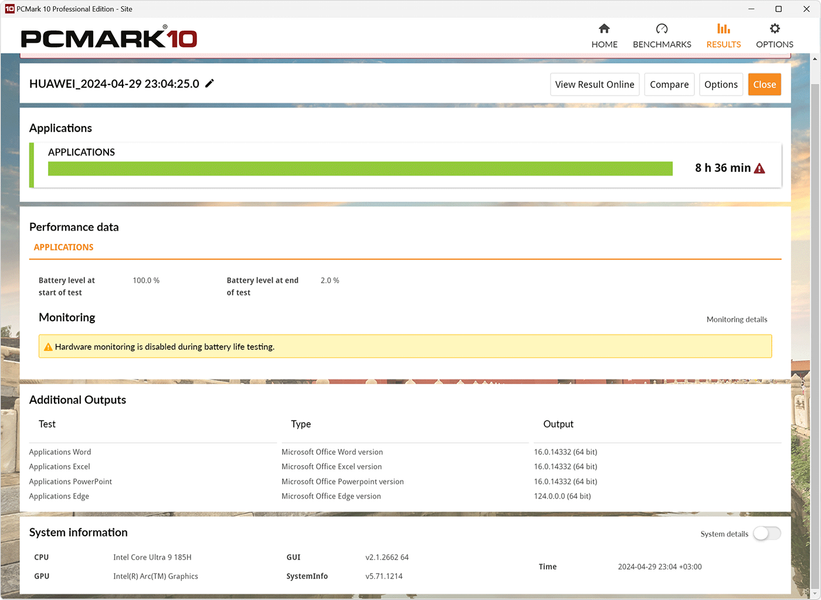
Task: Click the 124.0.0.0 (64 bit) output value
Action: pos(562,496)
